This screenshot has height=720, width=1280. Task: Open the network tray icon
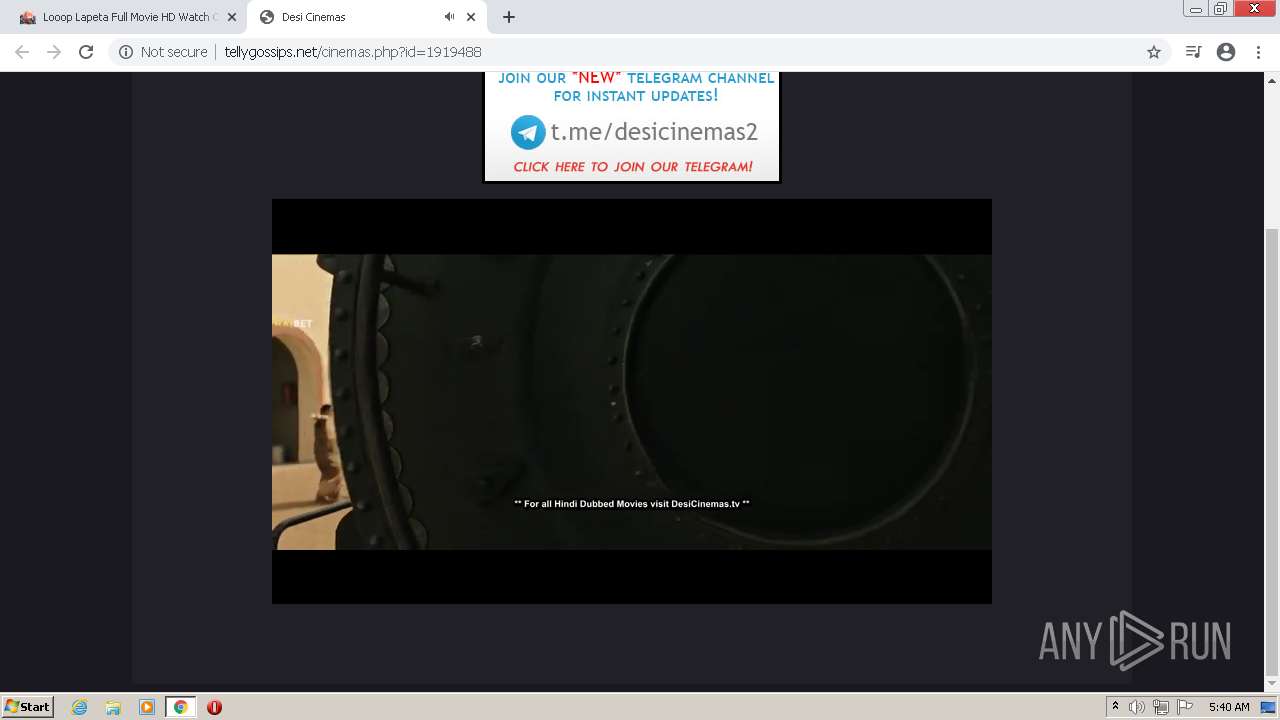click(1161, 707)
